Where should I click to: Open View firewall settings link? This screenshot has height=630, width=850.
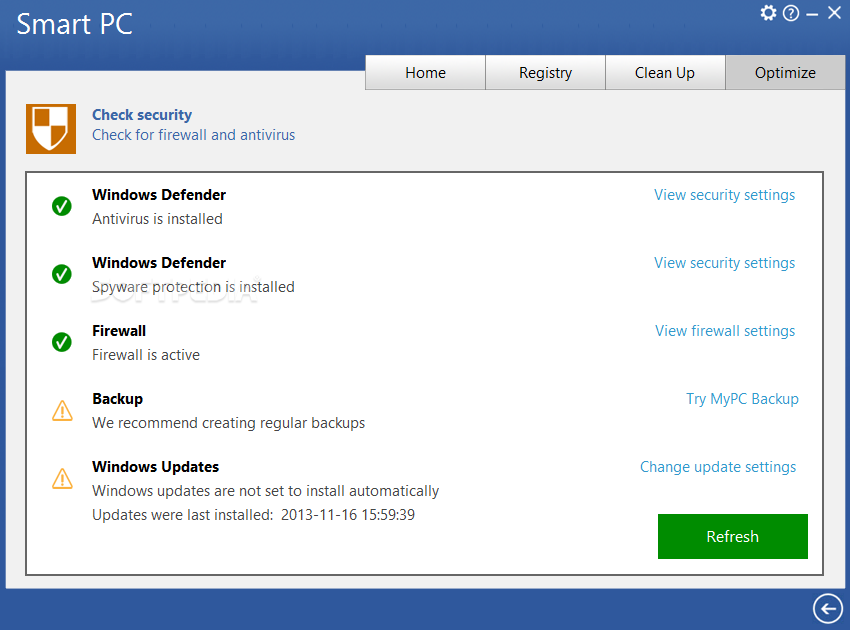click(x=725, y=331)
